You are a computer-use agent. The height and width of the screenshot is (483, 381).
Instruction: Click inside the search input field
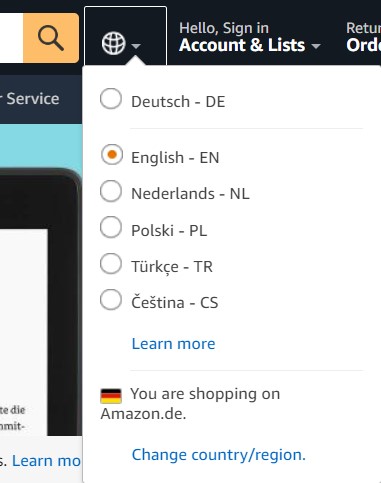[x=11, y=38]
